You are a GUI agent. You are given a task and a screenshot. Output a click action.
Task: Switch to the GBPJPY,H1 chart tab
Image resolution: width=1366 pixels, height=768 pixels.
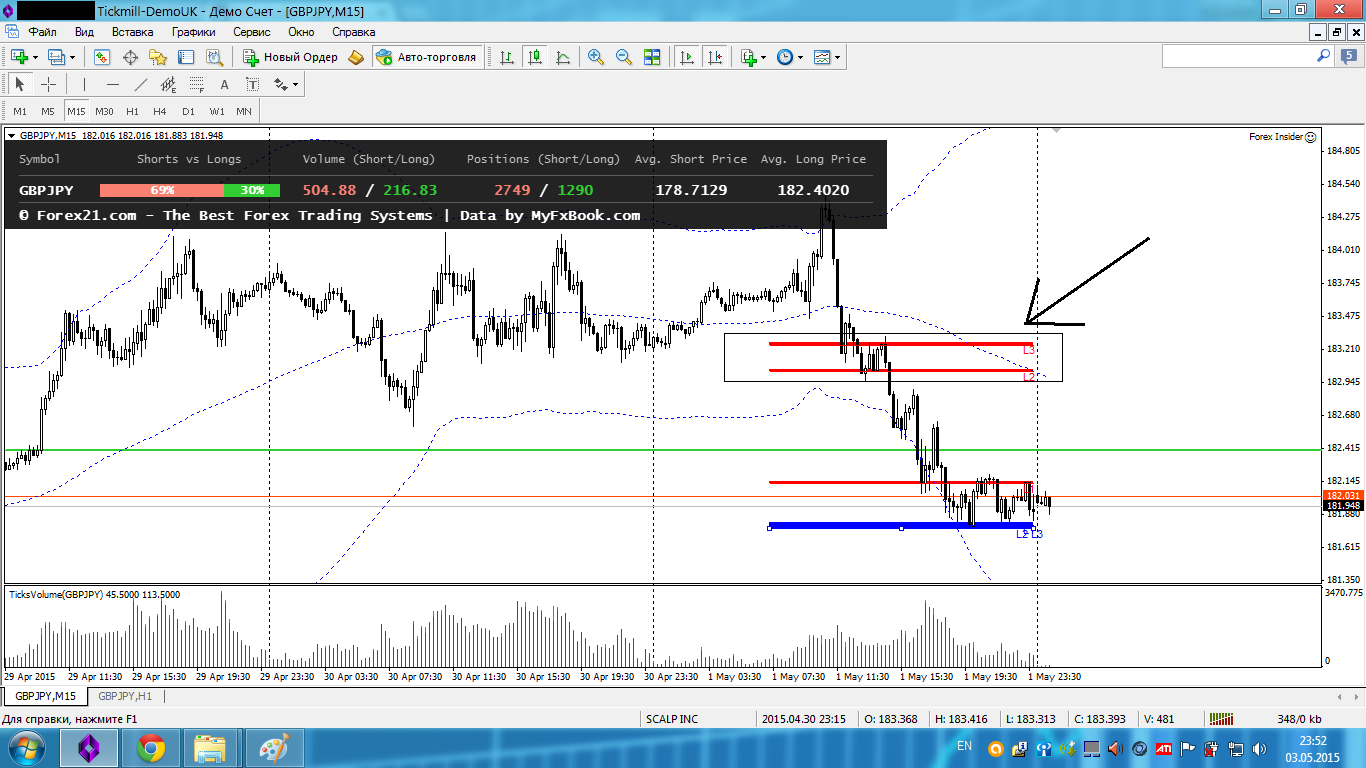point(125,696)
